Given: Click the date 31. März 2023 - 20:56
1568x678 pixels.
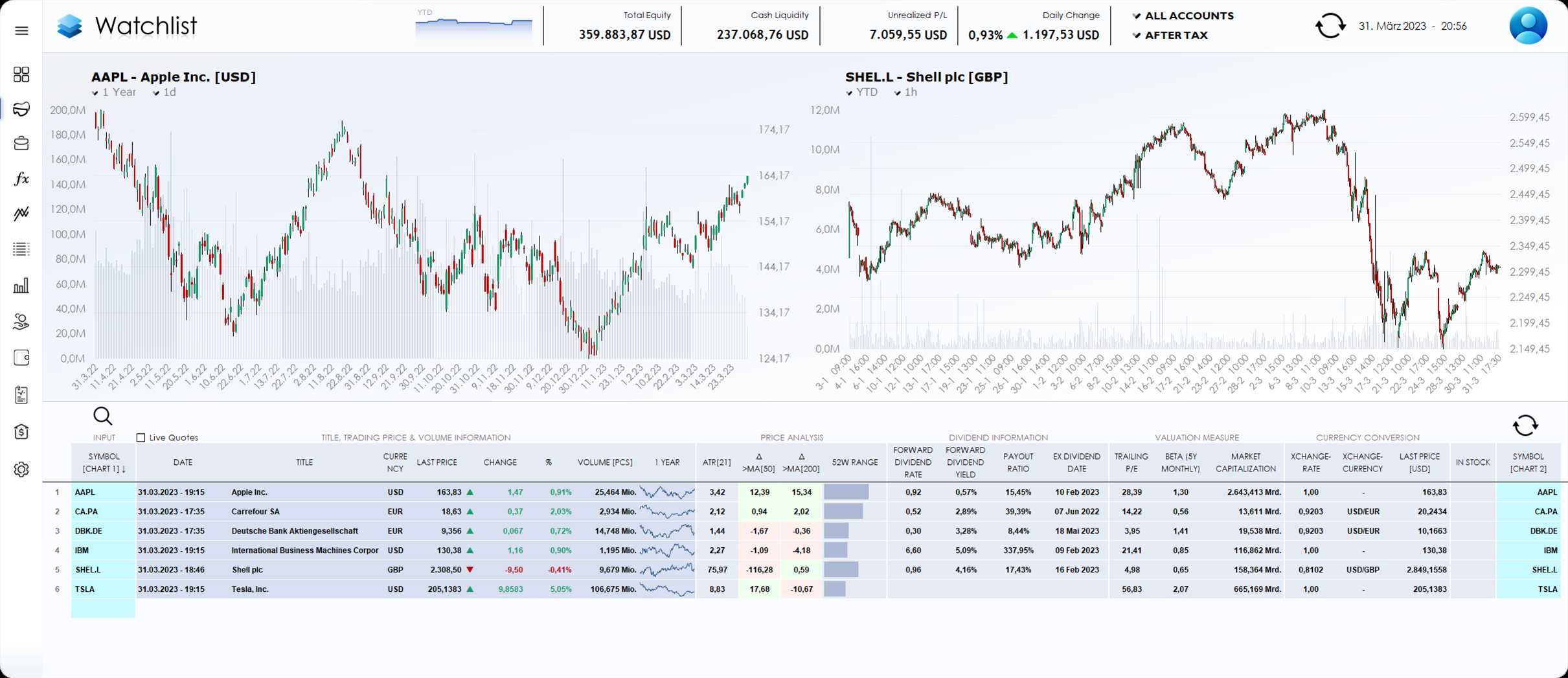Looking at the screenshot, I should (1413, 27).
